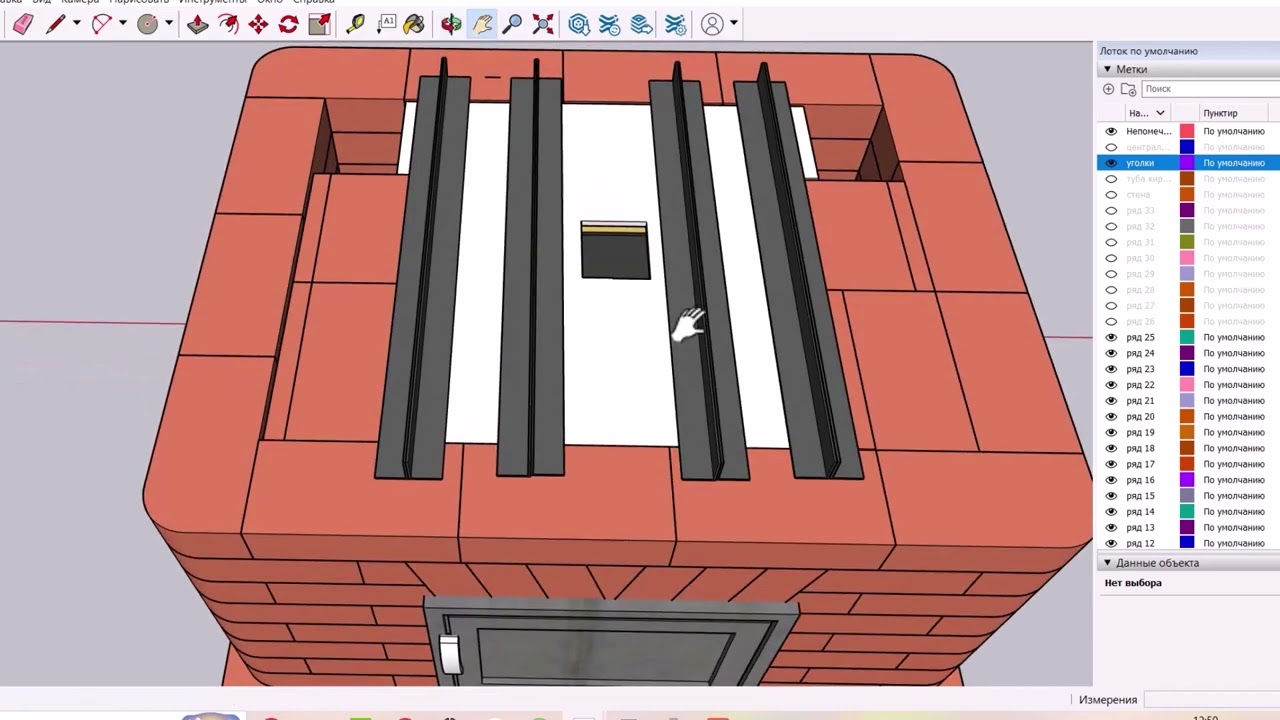The height and width of the screenshot is (720, 1280).
Task: Hide the уголки tag
Action: click(x=1111, y=163)
